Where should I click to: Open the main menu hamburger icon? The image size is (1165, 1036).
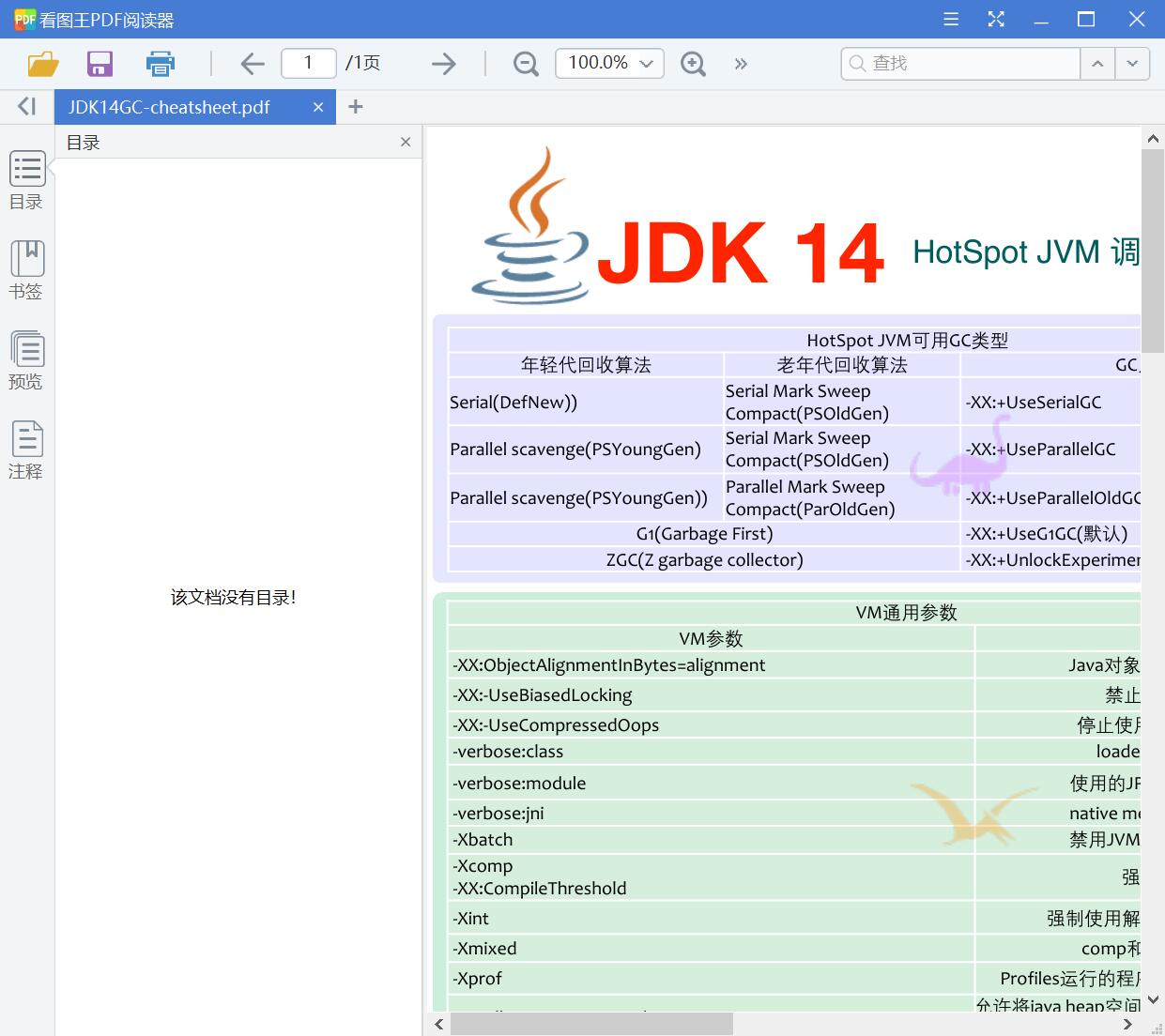click(951, 19)
